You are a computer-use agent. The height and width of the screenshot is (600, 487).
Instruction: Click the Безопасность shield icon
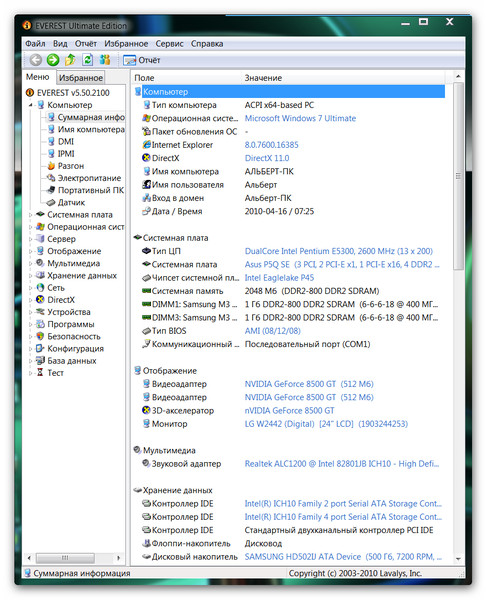(x=40, y=336)
